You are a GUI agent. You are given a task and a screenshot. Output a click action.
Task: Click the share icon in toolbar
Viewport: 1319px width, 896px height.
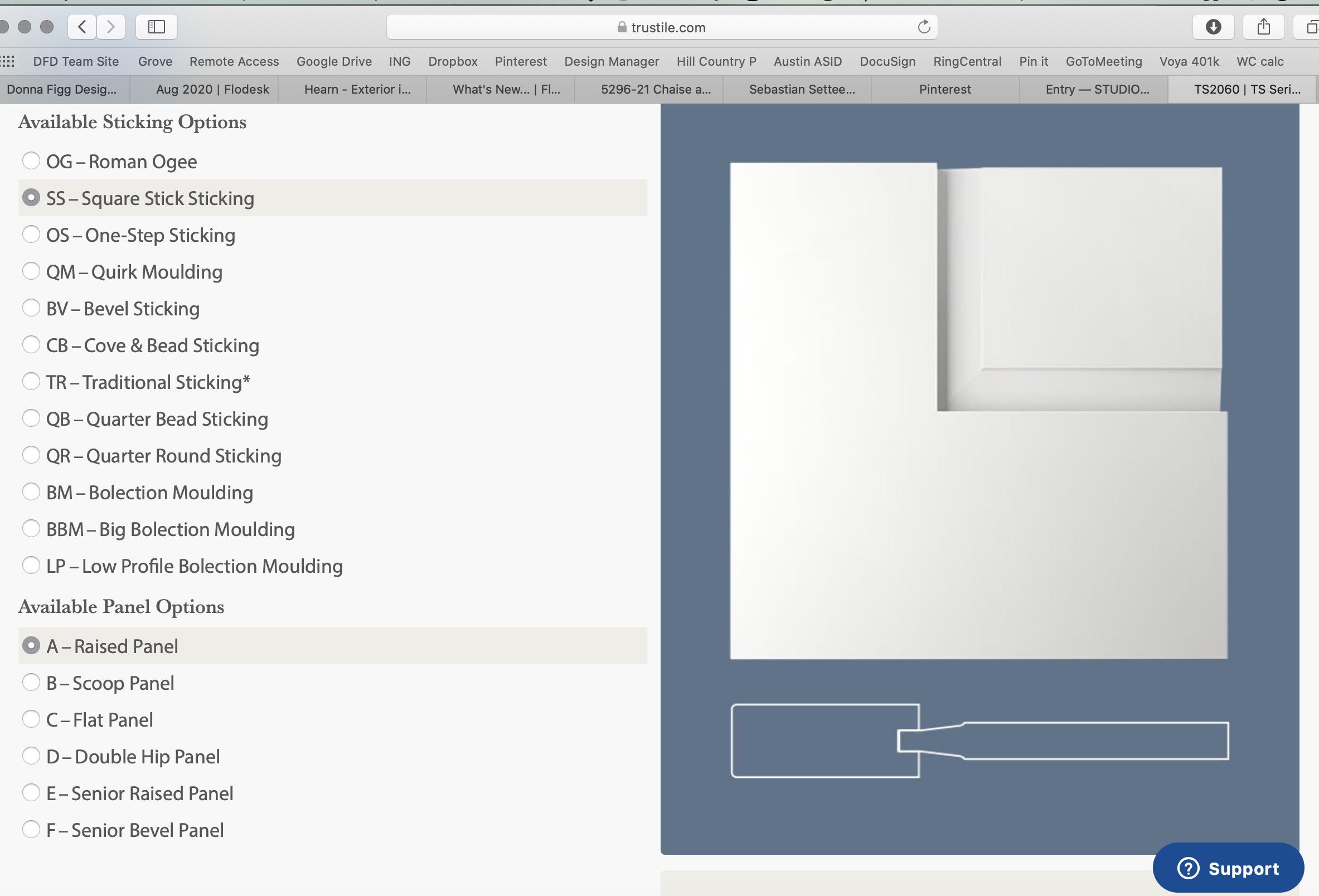(1263, 27)
